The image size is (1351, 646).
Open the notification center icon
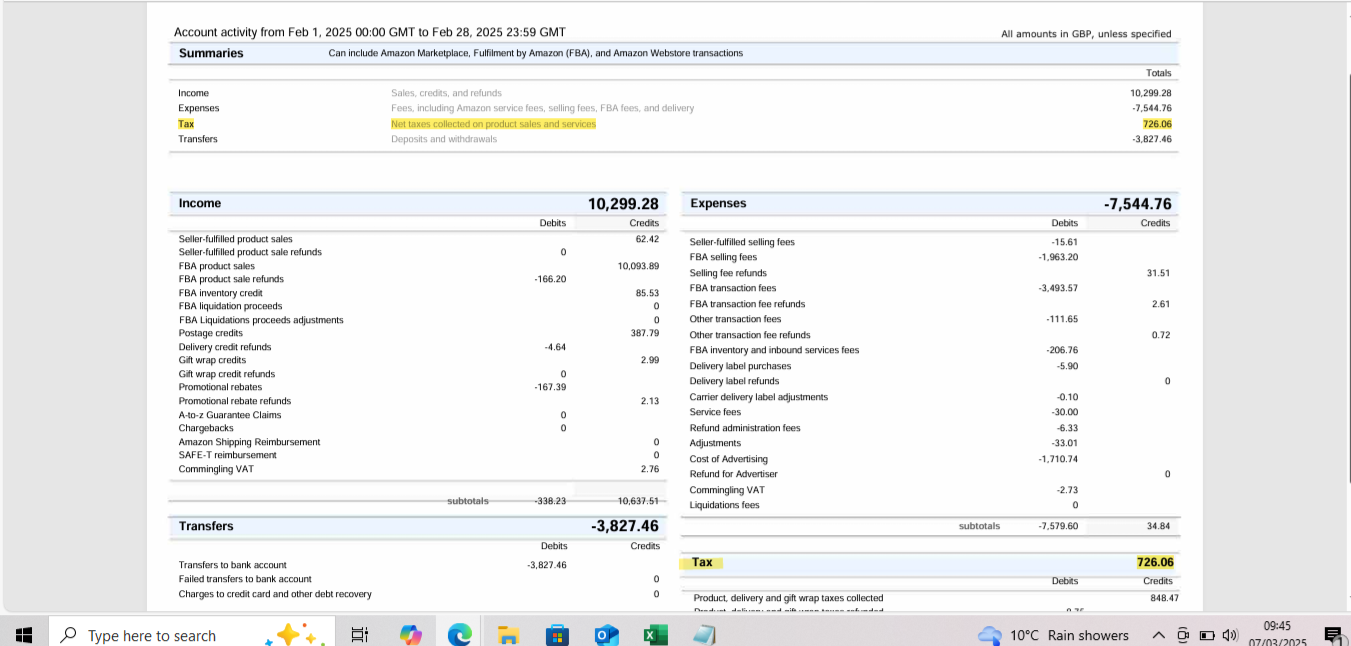coord(1332,635)
